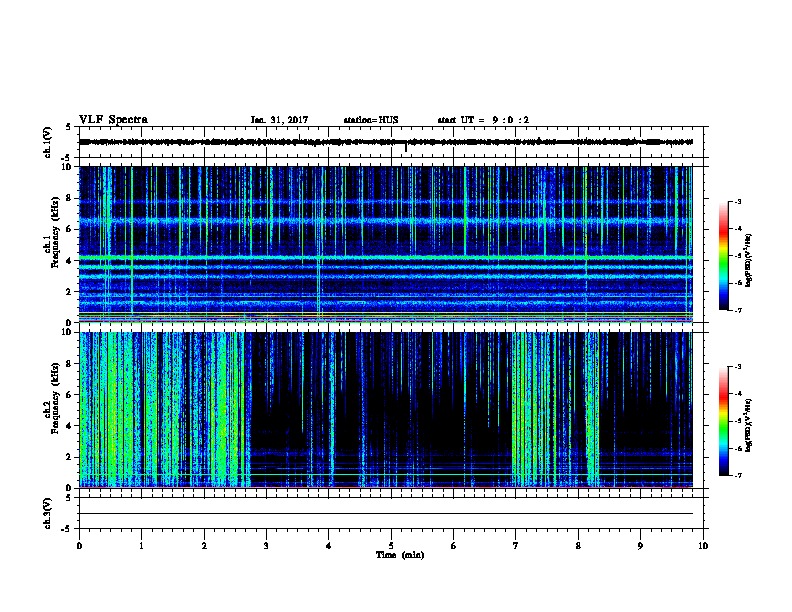
Task: Click the "VLF Spectra" plot title
Action: (113, 120)
